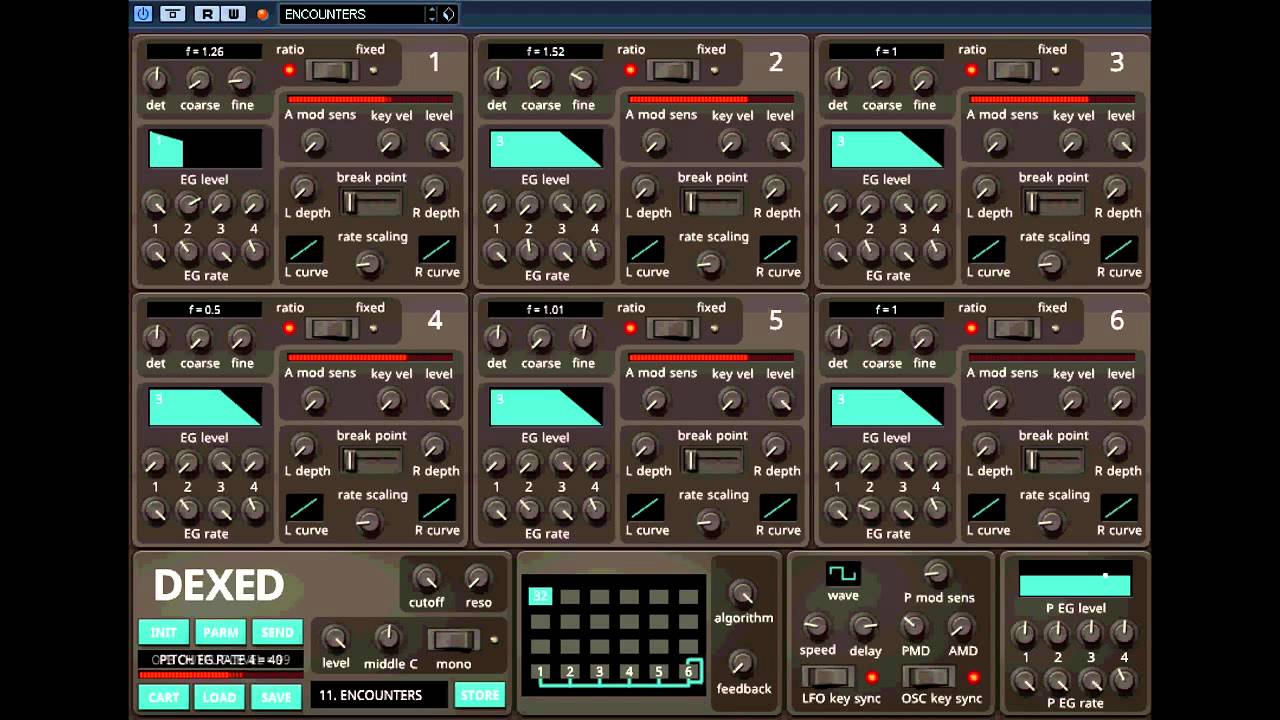Screen dimensions: 1280x720
Task: Click the LFO speed knob
Action: [816, 626]
